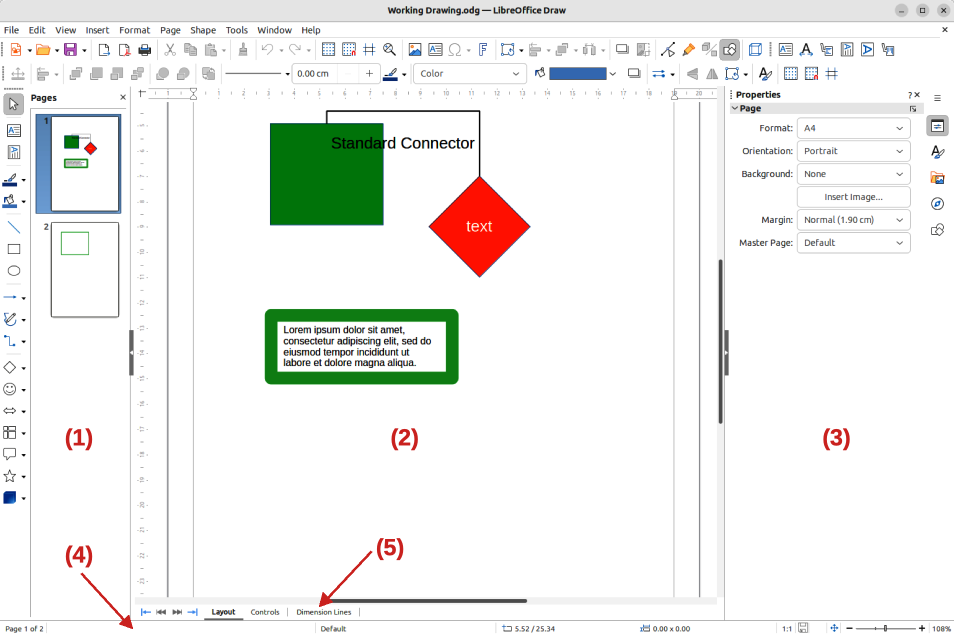
Task: Toggle Display Grid in standard toolbar
Action: click(329, 50)
